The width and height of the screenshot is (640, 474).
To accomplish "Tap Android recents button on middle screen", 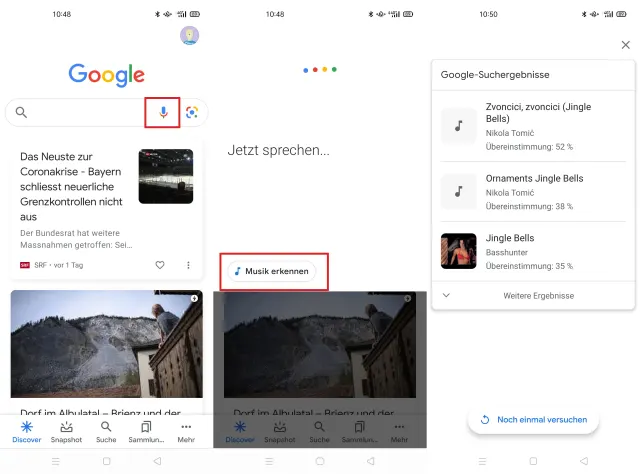I will click(269, 461).
